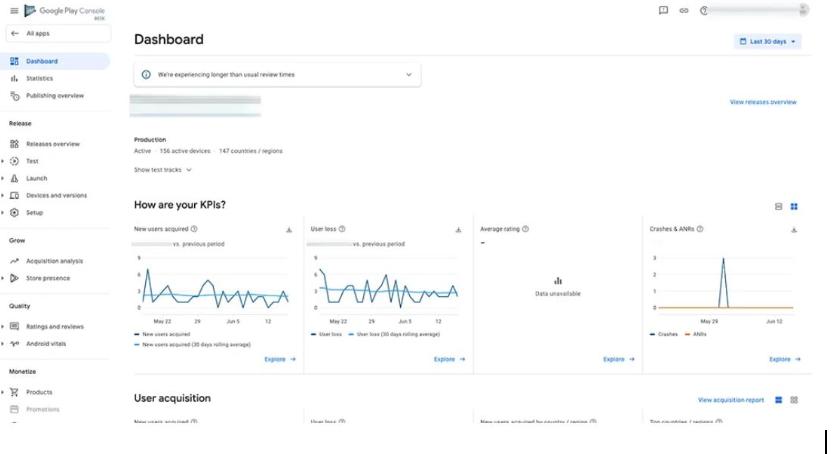Open the Last 30 days dropdown
The height and width of the screenshot is (454, 837).
coord(767,42)
